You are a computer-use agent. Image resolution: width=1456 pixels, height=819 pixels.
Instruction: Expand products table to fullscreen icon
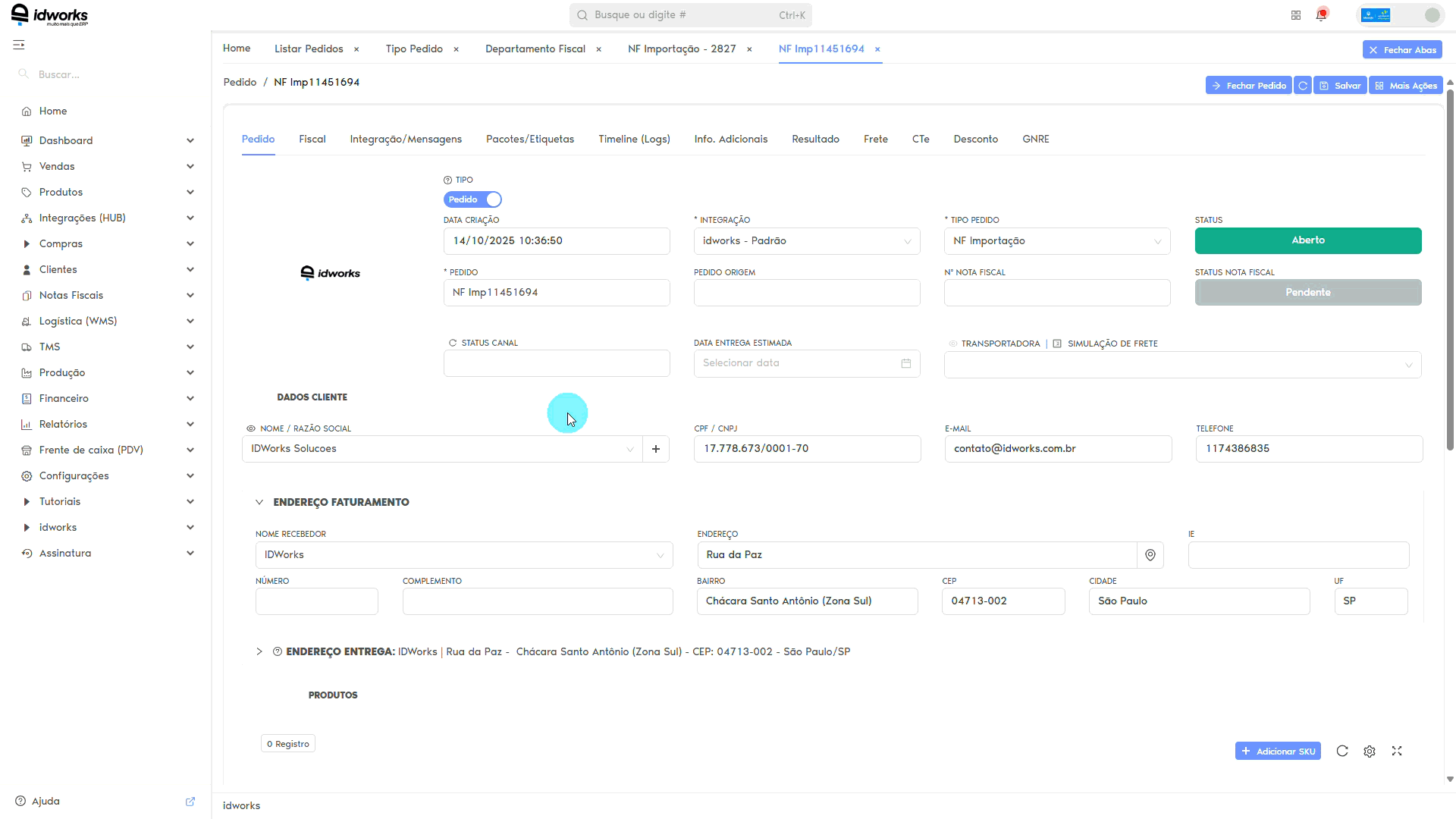1397,751
